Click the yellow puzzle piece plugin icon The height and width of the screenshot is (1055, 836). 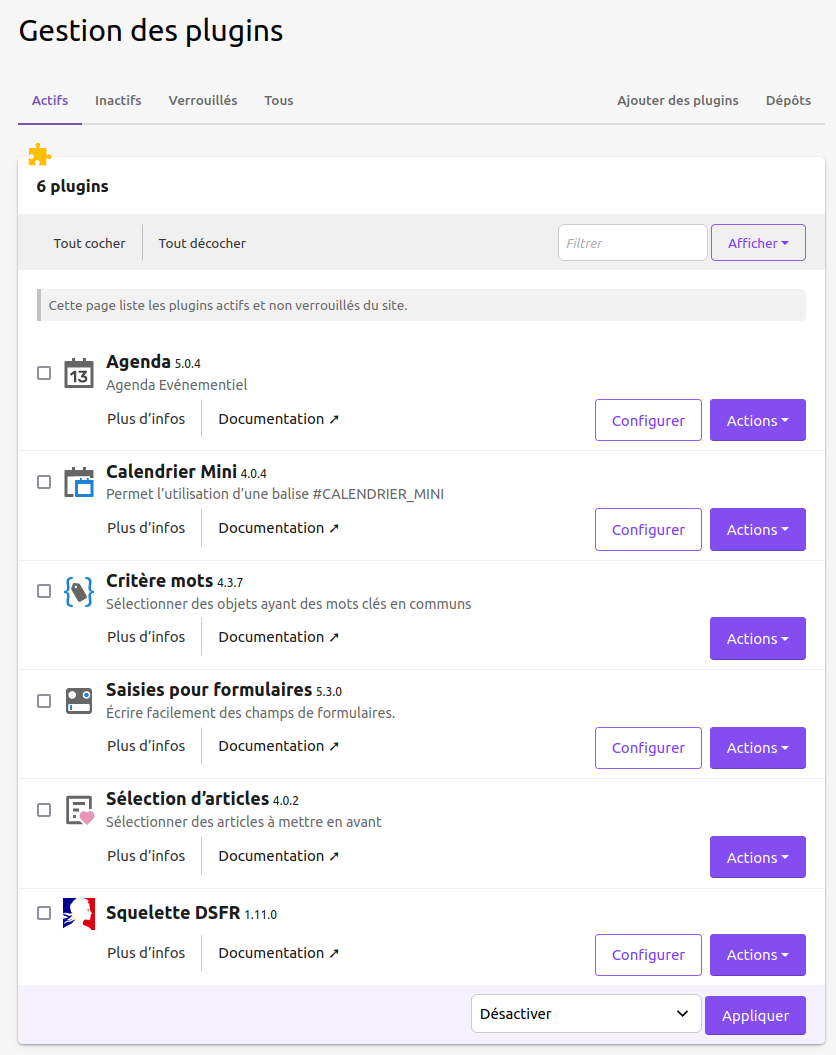coord(39,154)
